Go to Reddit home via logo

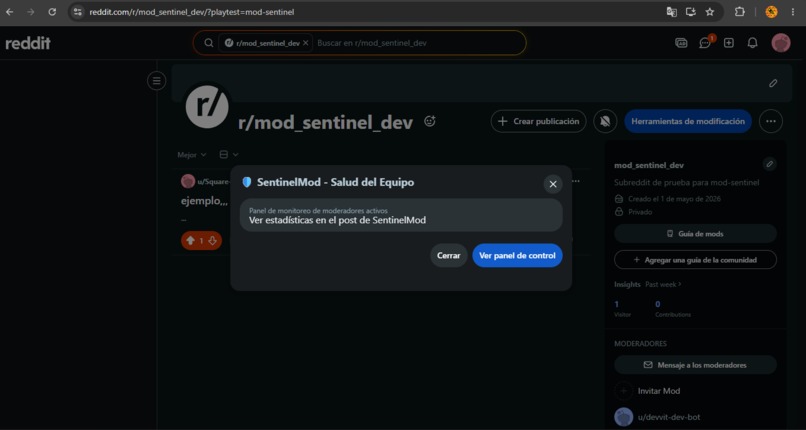click(x=28, y=44)
